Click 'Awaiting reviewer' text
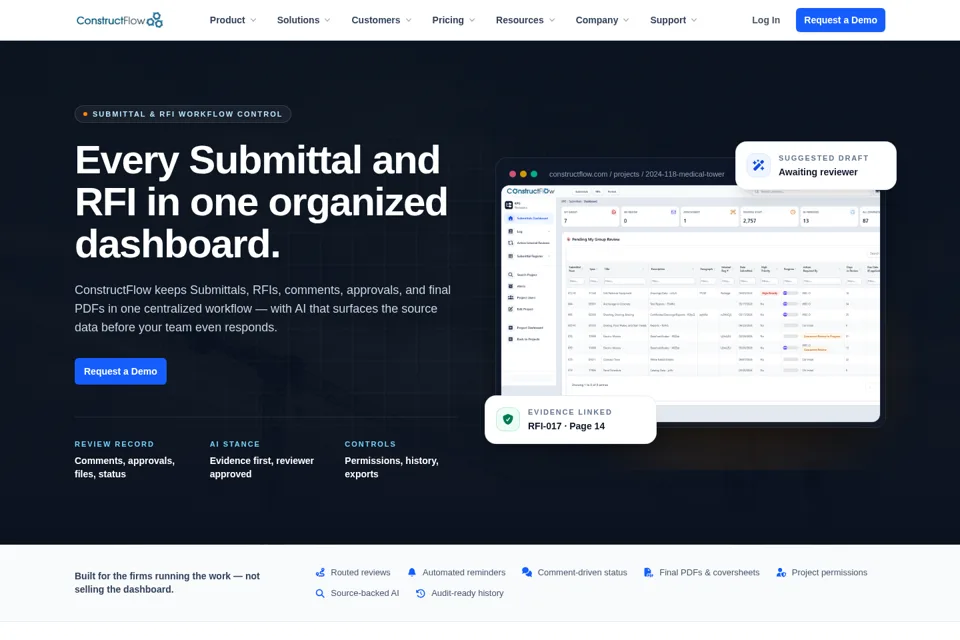Image resolution: width=960 pixels, height=640 pixels. point(818,172)
